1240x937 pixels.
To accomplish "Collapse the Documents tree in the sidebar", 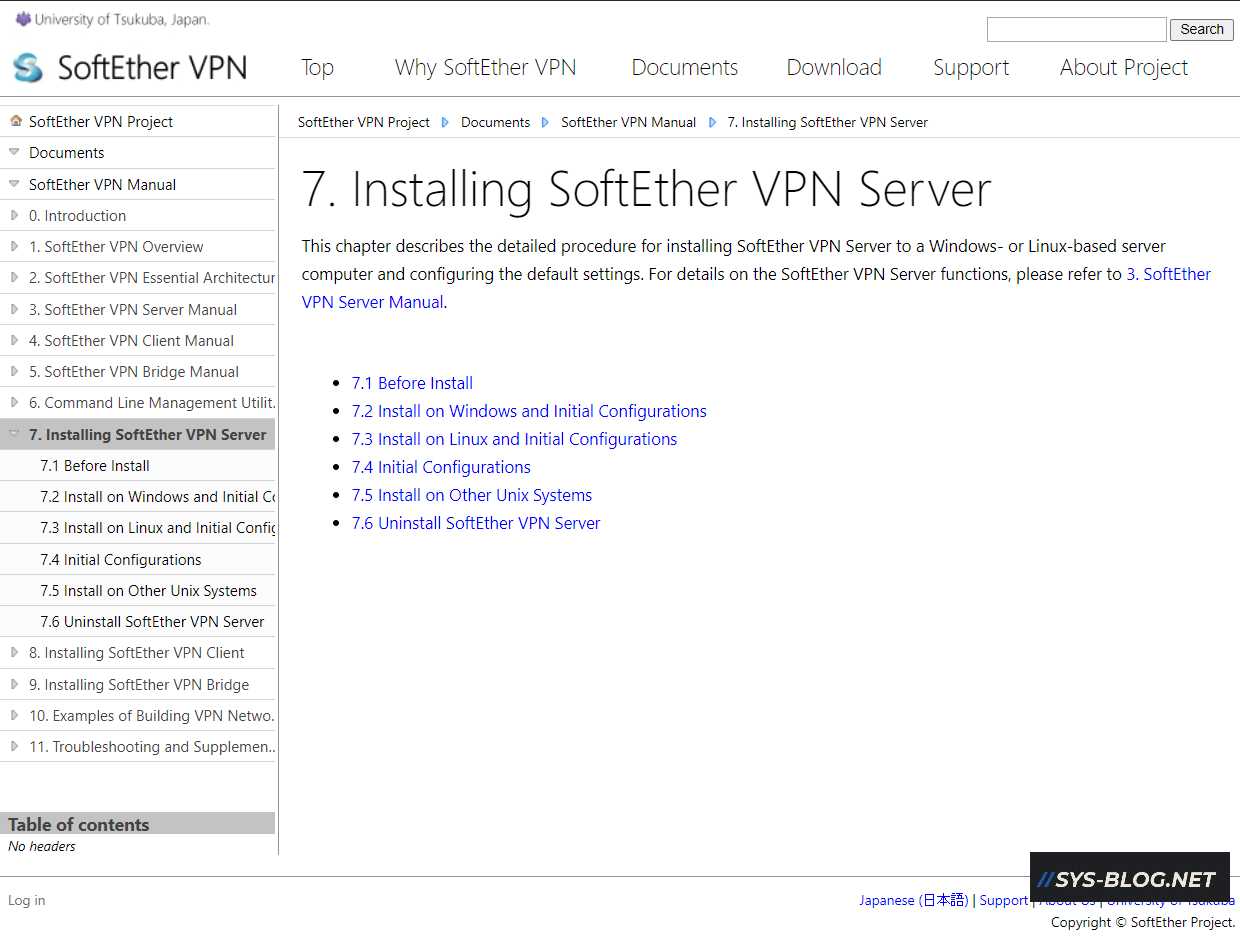I will 12,152.
